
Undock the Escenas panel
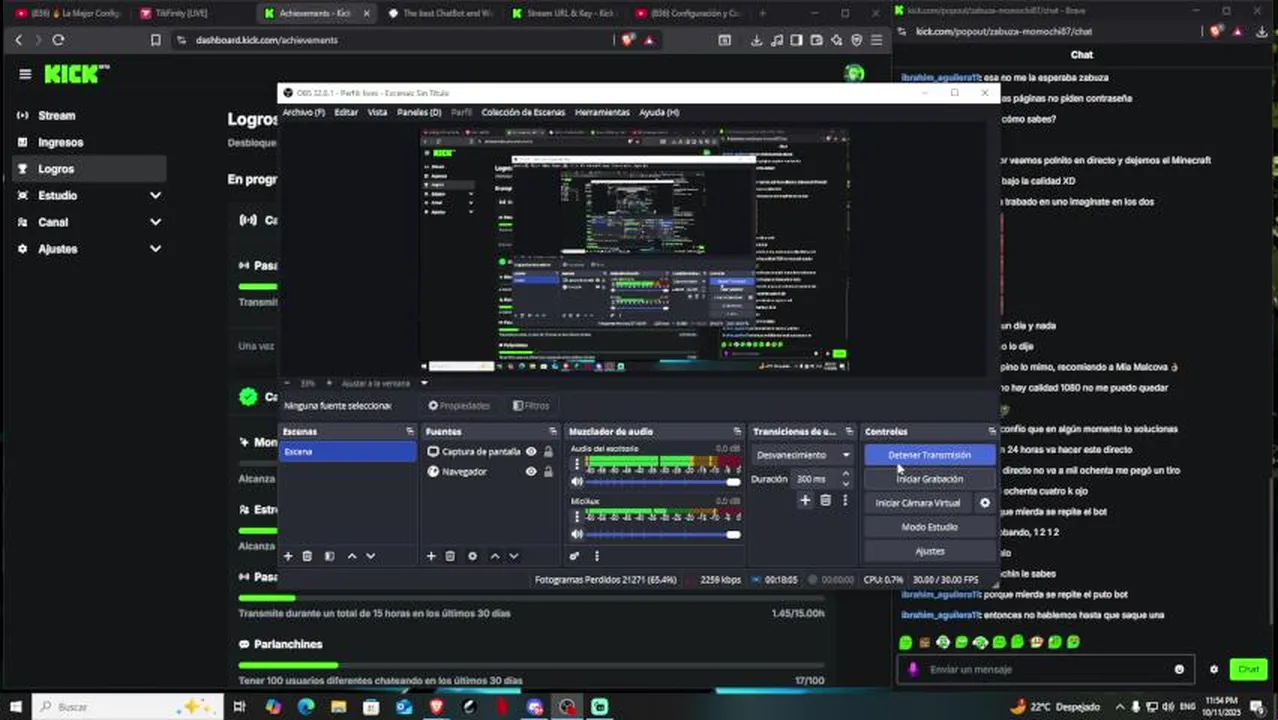click(410, 431)
